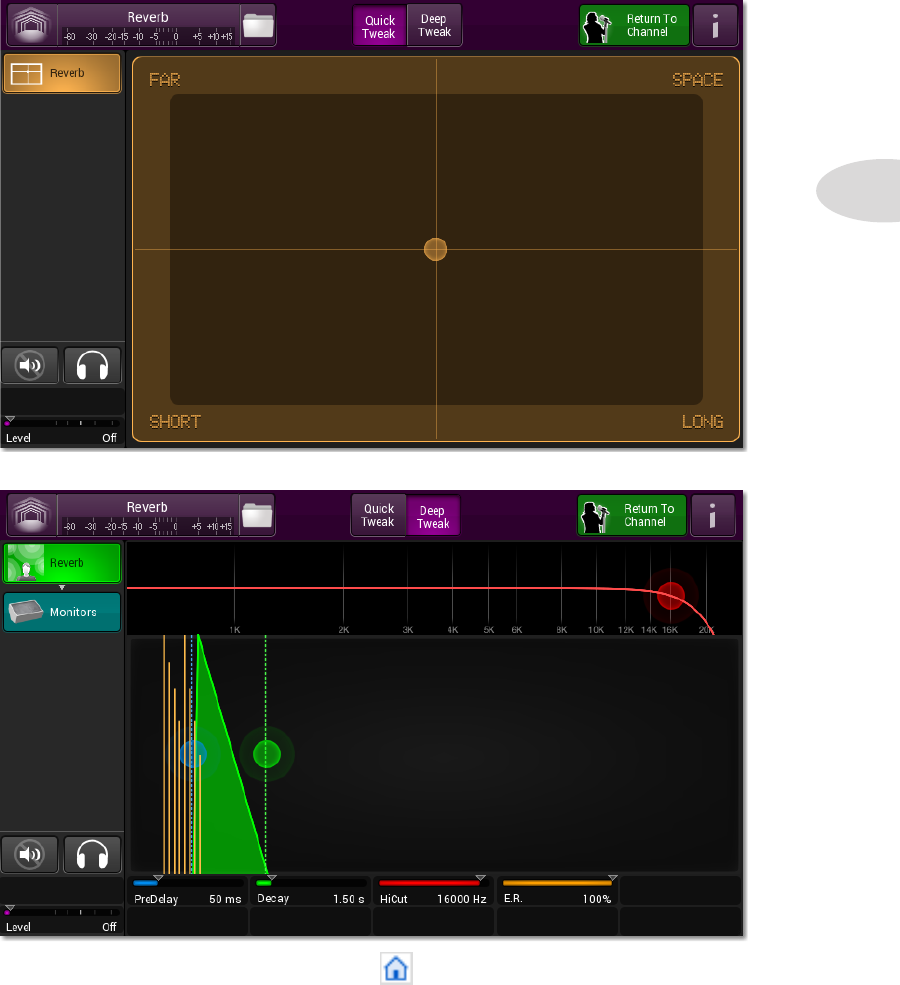Select the Quick Tweak tab in the bottom panel
Viewport: 900px width, 985px height.
[378, 515]
